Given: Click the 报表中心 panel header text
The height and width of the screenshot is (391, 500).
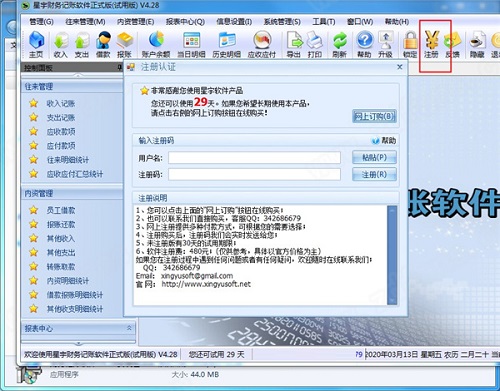Looking at the screenshot, I should [39, 328].
